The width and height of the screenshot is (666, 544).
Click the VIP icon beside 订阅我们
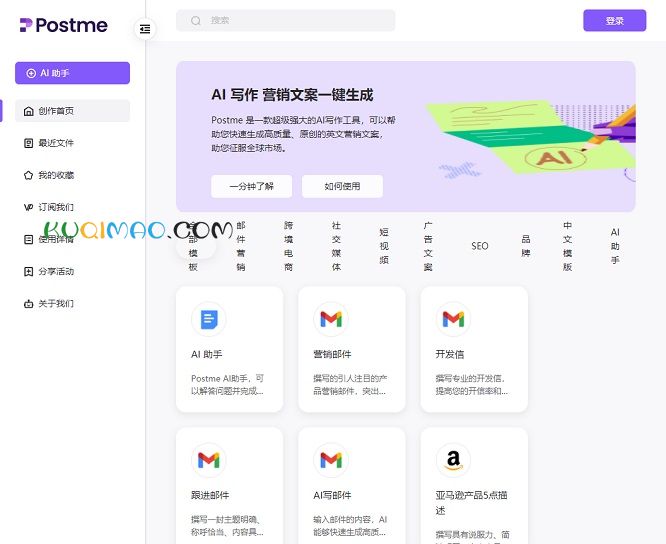(x=28, y=207)
